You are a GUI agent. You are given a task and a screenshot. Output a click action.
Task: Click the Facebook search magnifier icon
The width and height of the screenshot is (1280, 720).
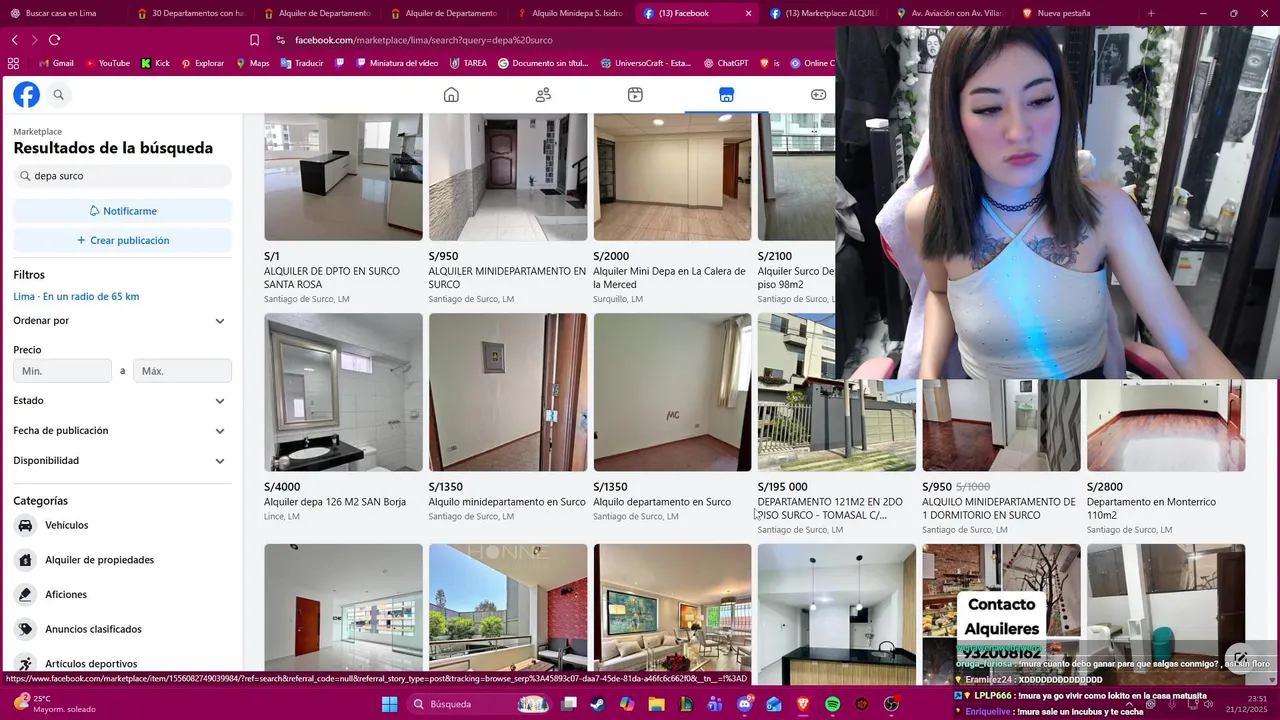tap(59, 95)
